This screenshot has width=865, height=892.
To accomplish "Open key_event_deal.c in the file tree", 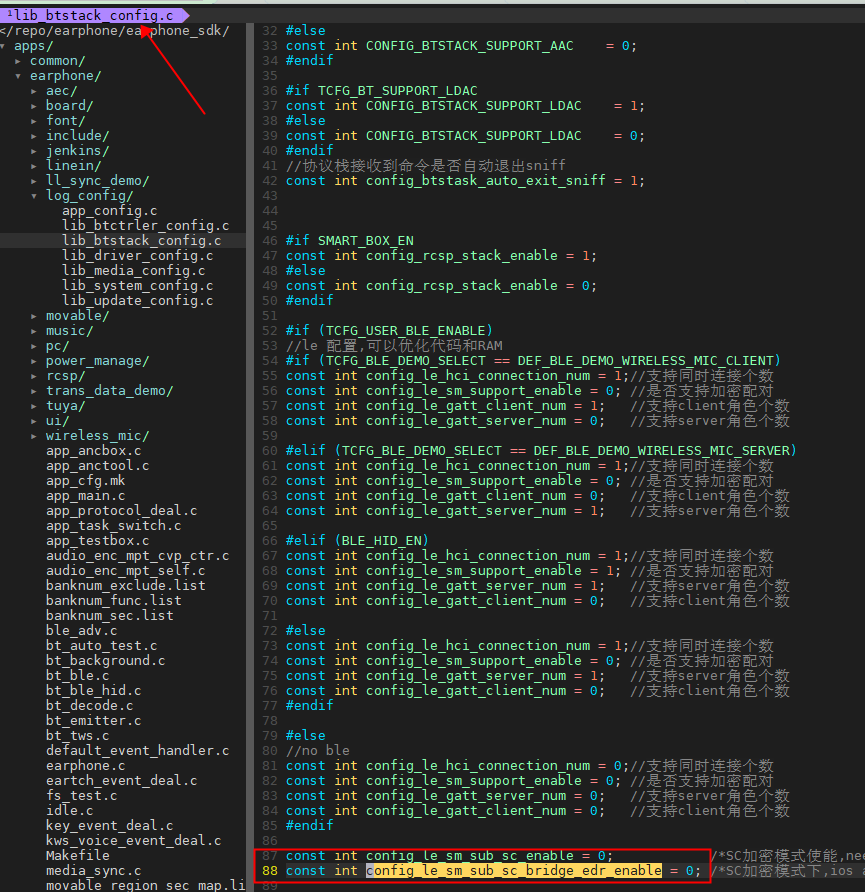I will 109,825.
